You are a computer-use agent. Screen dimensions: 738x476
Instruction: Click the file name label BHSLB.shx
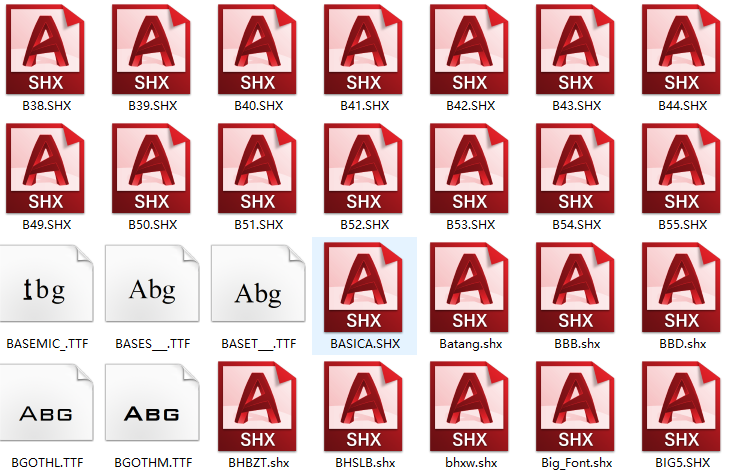tap(365, 463)
